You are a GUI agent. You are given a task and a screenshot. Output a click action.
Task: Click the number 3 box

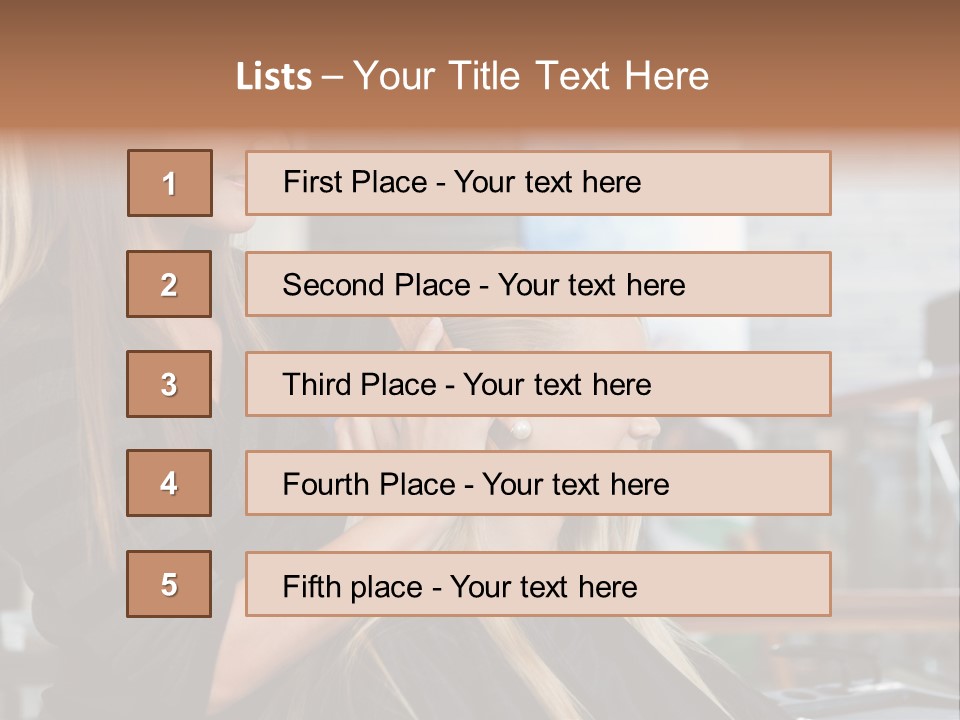click(169, 384)
